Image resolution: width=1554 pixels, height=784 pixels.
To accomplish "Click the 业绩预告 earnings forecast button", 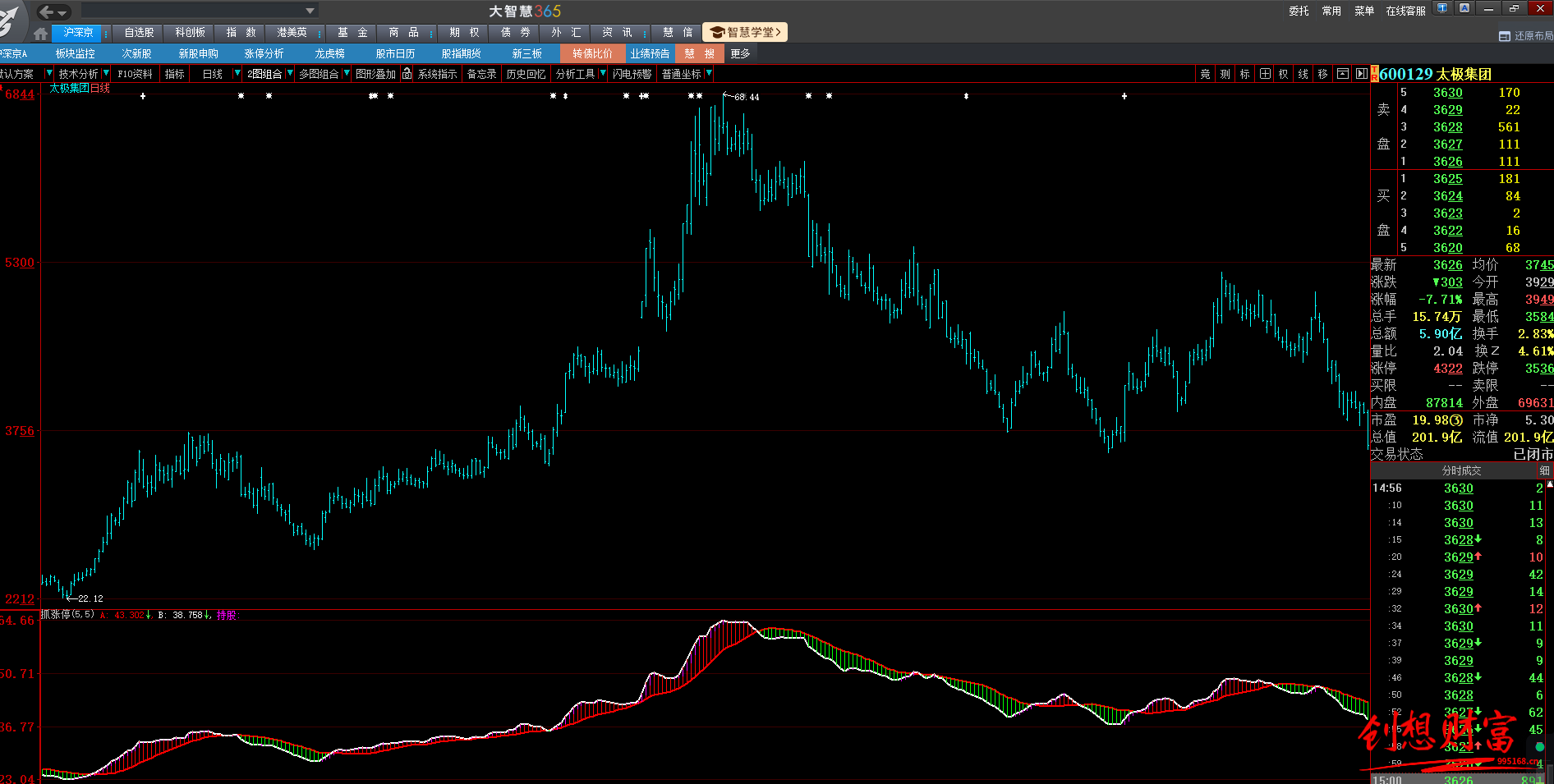I will (650, 53).
